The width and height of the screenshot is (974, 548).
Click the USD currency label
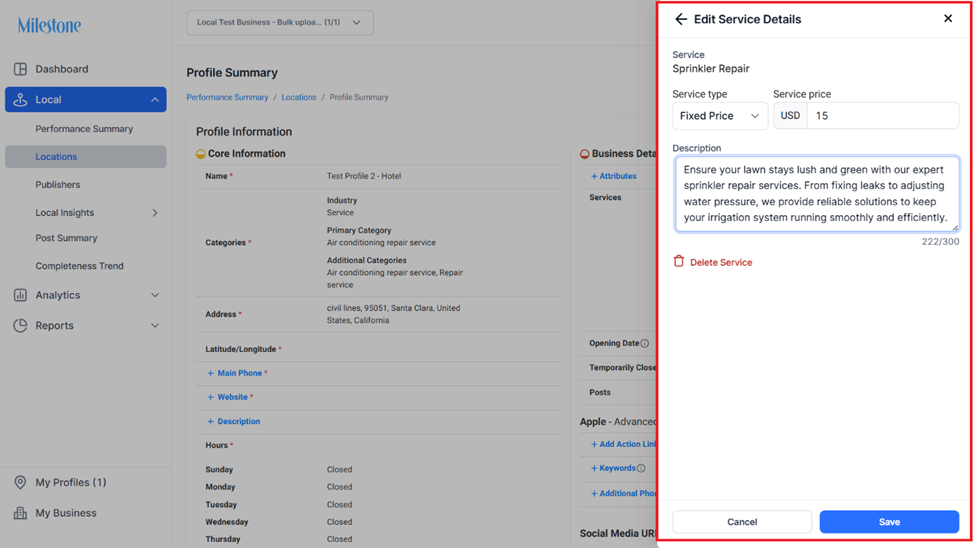click(x=790, y=116)
